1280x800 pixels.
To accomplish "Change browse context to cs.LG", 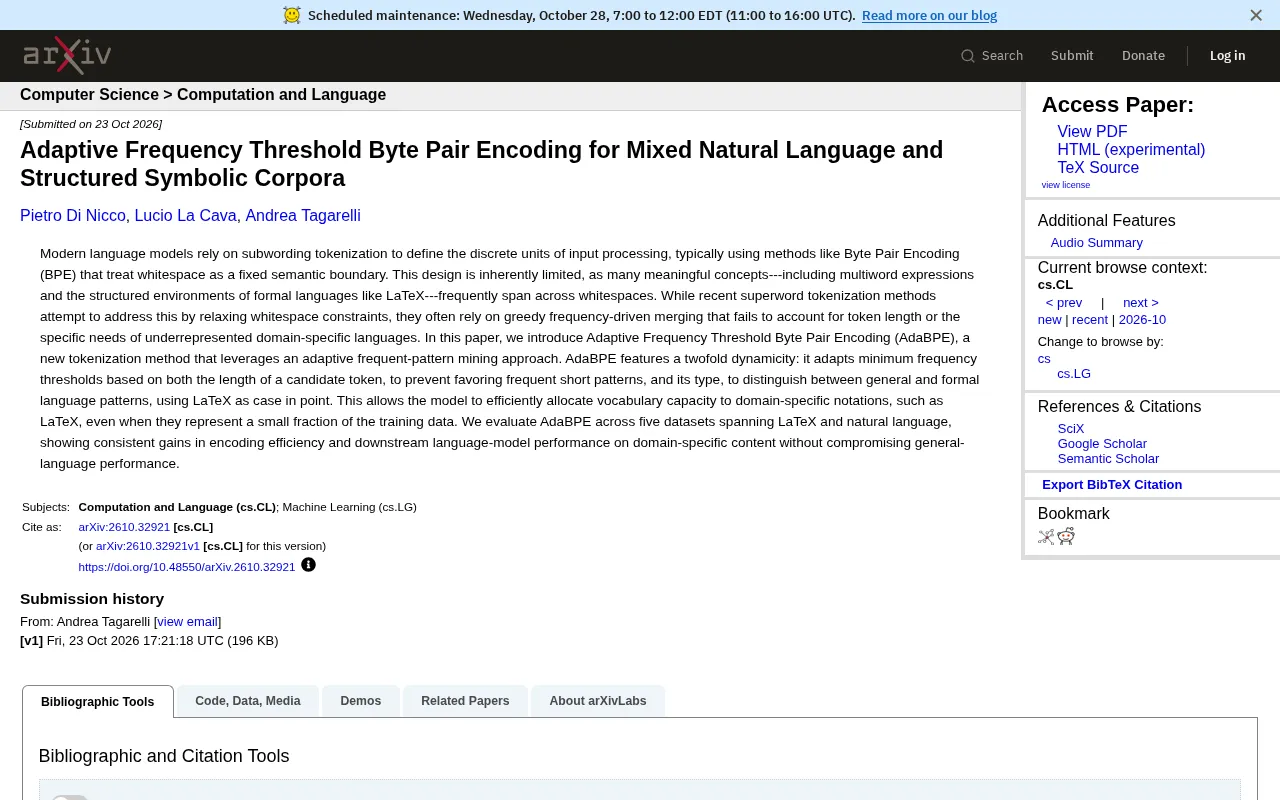I will point(1074,374).
